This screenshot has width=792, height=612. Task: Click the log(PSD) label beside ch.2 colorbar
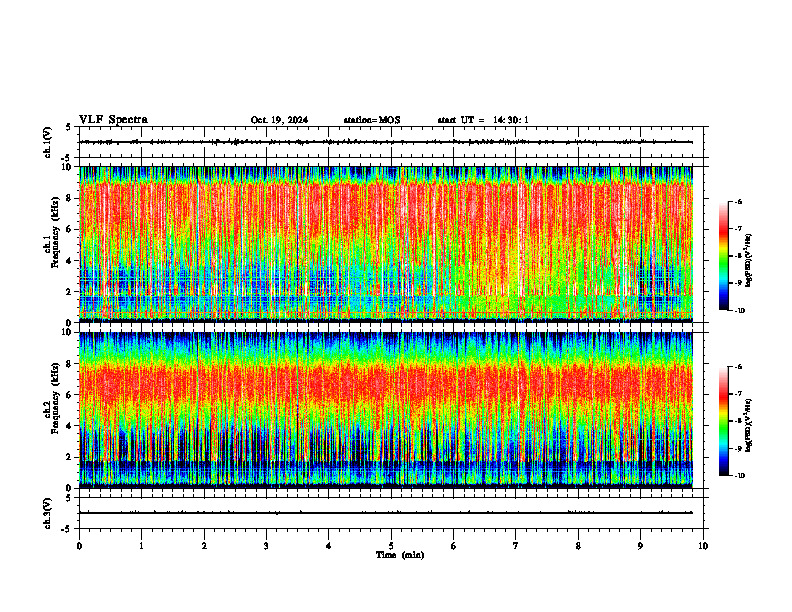(750, 425)
